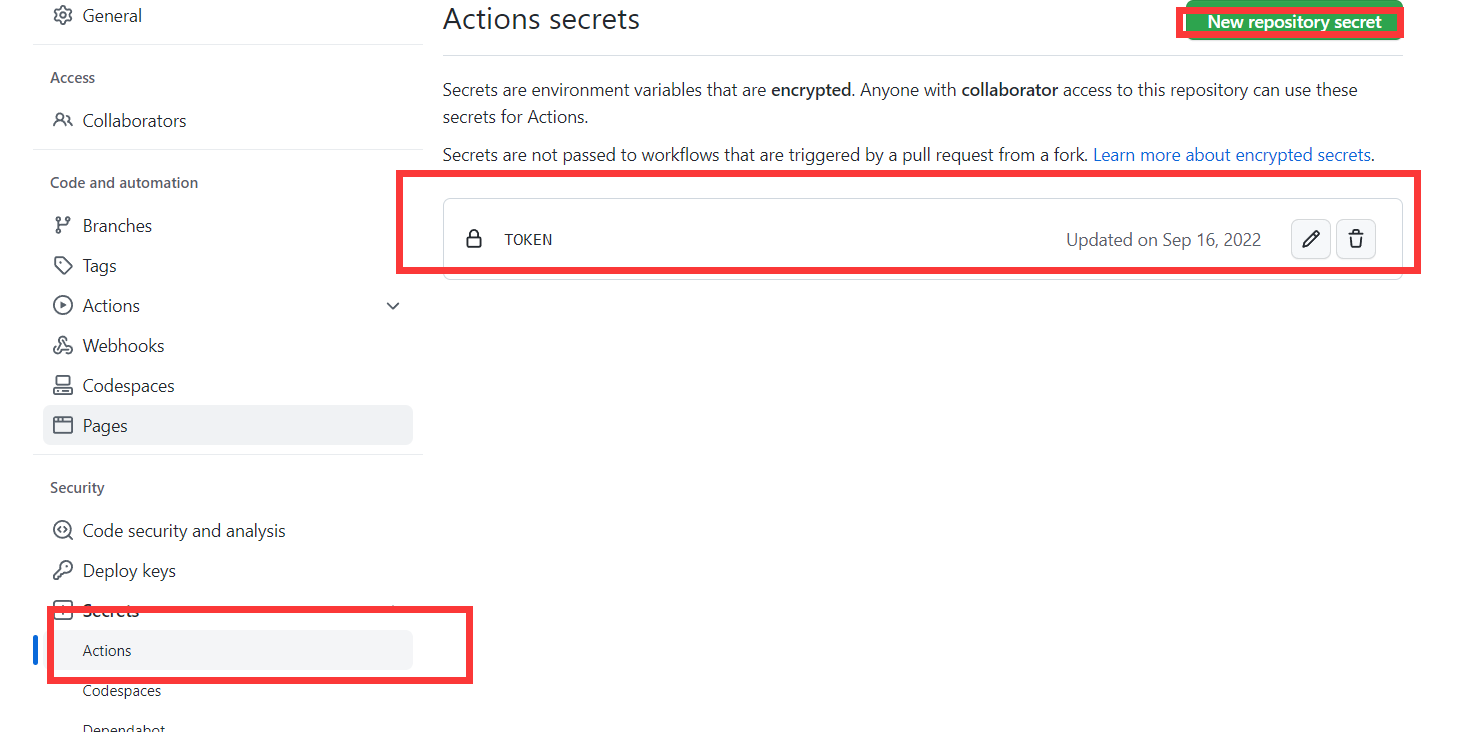
Task: Click the Deploy keys key icon
Action: [63, 571]
